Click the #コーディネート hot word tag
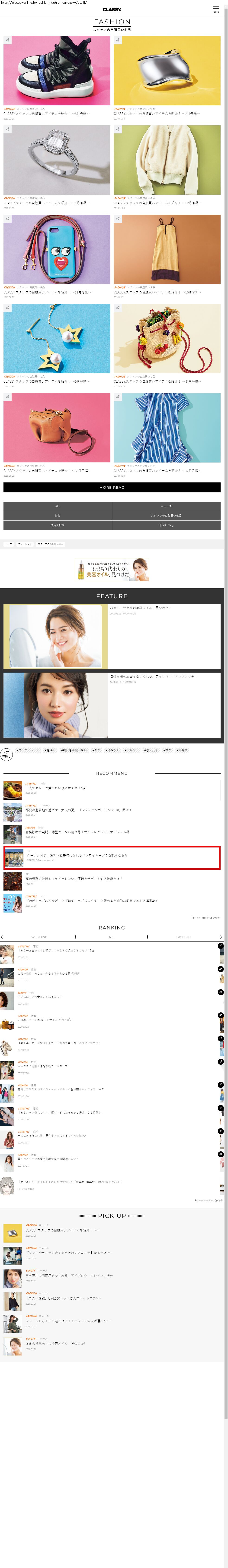 pos(28,750)
